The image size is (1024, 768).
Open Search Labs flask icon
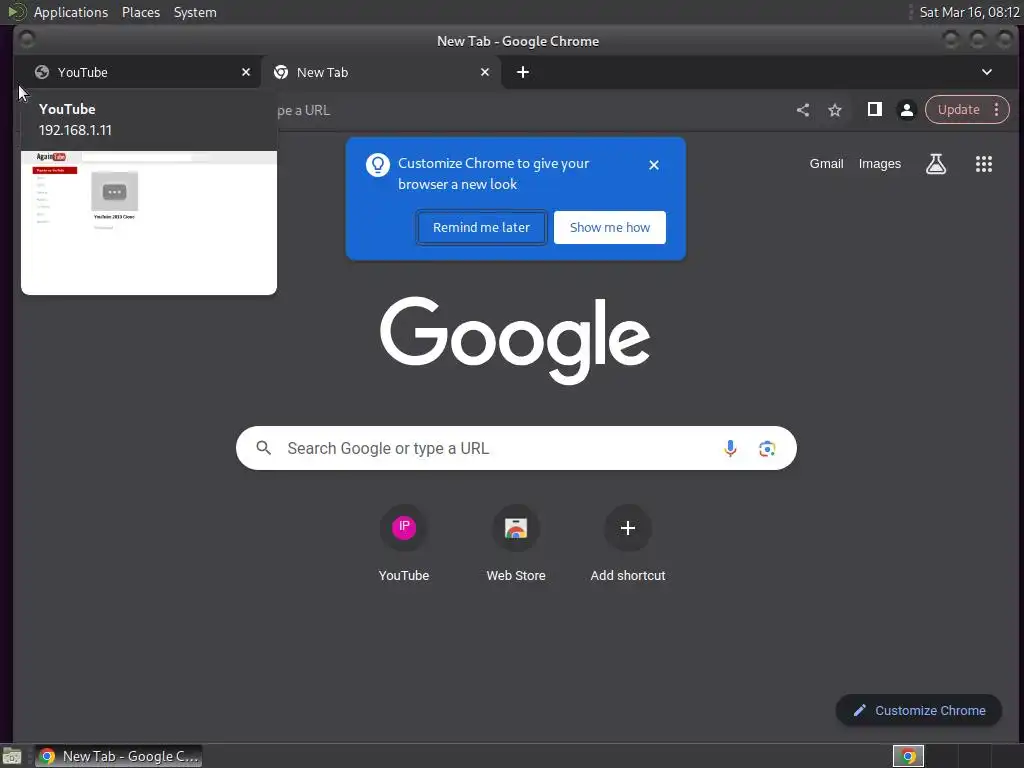pyautogui.click(x=936, y=164)
